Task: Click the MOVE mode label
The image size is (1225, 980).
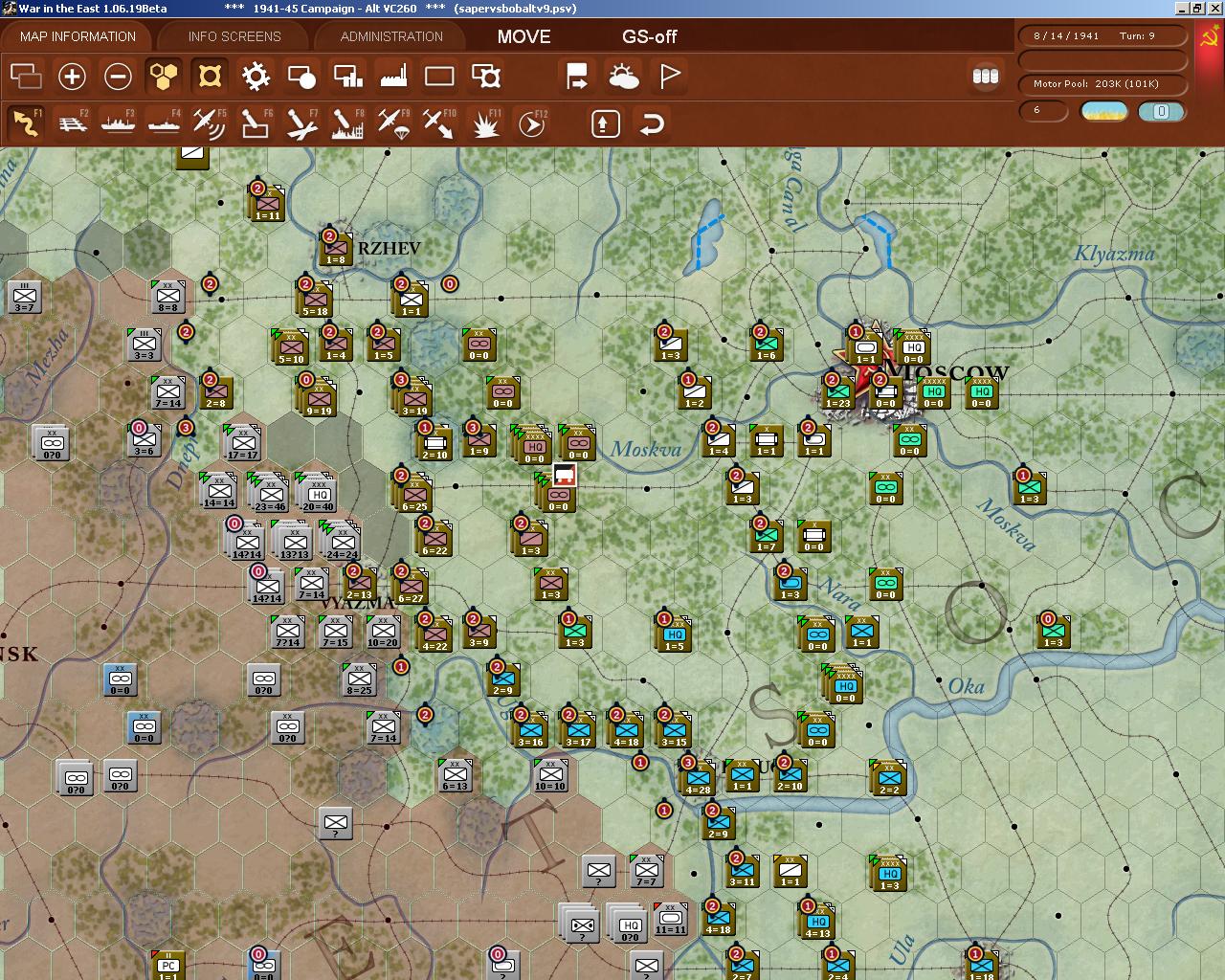Action: coord(523,36)
